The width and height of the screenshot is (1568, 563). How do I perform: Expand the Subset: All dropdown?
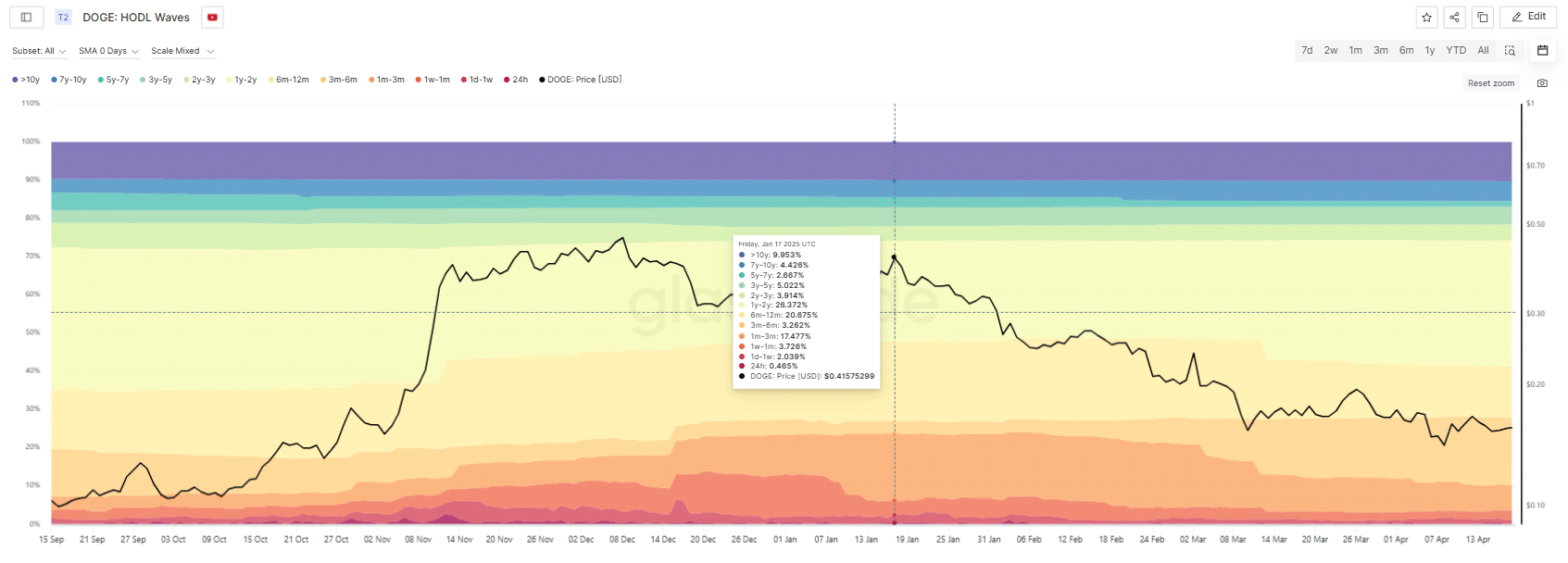tap(38, 51)
